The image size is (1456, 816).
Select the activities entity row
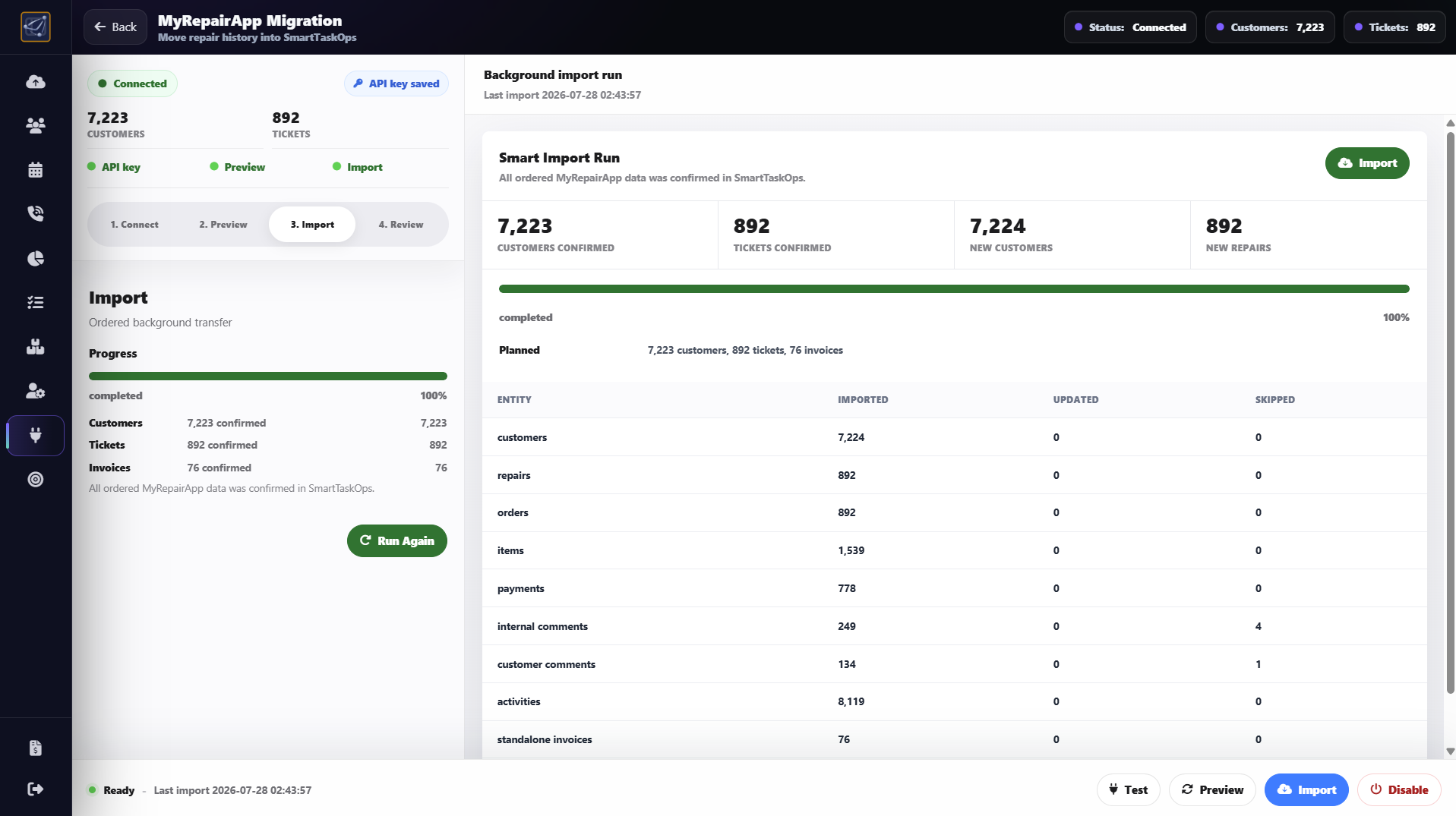pyautogui.click(x=954, y=702)
